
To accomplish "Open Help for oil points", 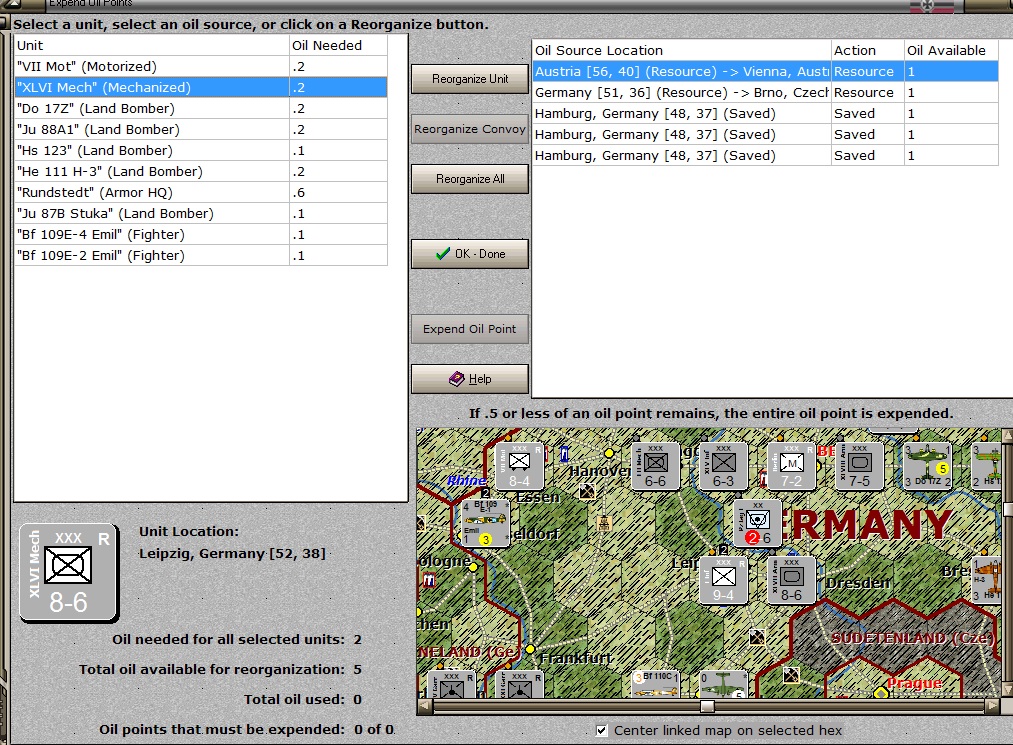I will point(470,379).
